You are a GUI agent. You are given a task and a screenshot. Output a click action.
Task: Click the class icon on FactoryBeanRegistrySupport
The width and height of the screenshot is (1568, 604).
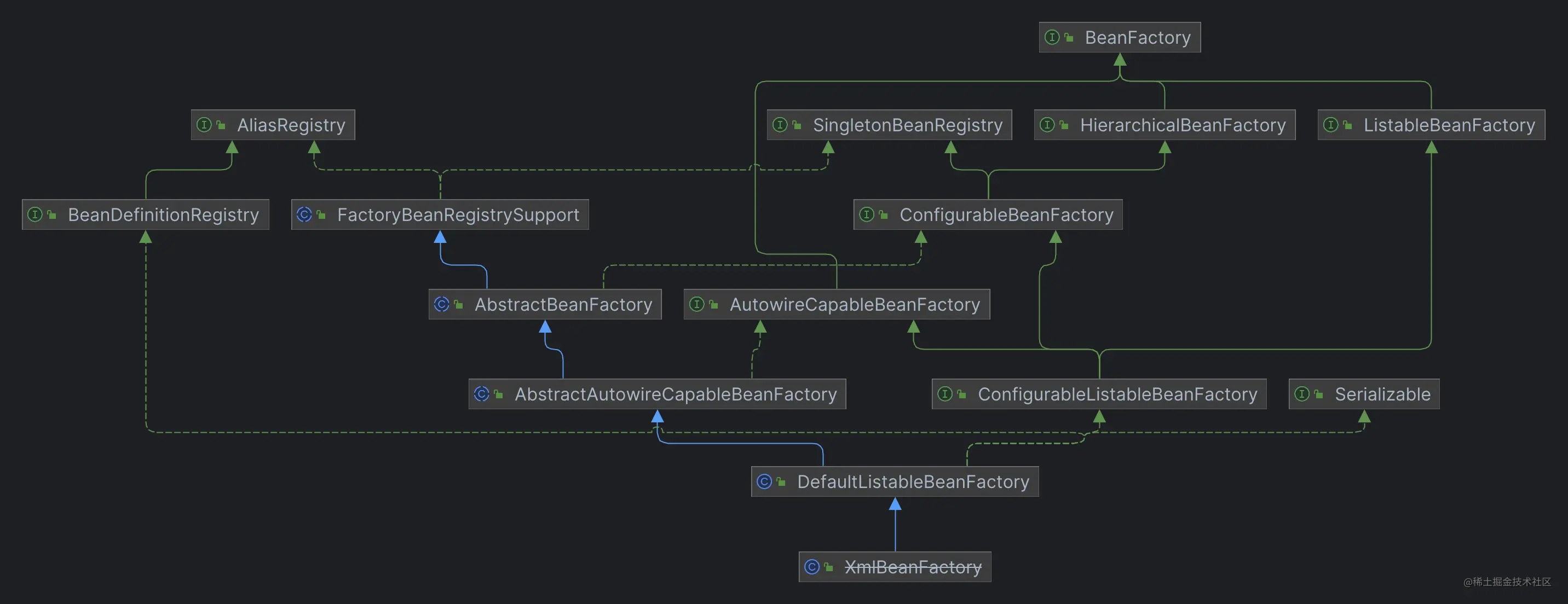305,214
